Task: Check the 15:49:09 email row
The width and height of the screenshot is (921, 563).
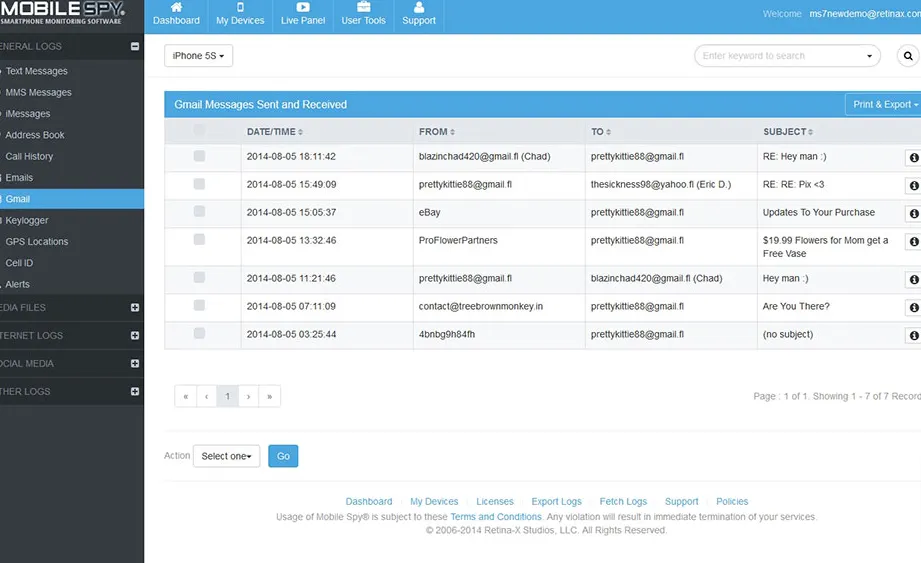Action: click(x=199, y=184)
